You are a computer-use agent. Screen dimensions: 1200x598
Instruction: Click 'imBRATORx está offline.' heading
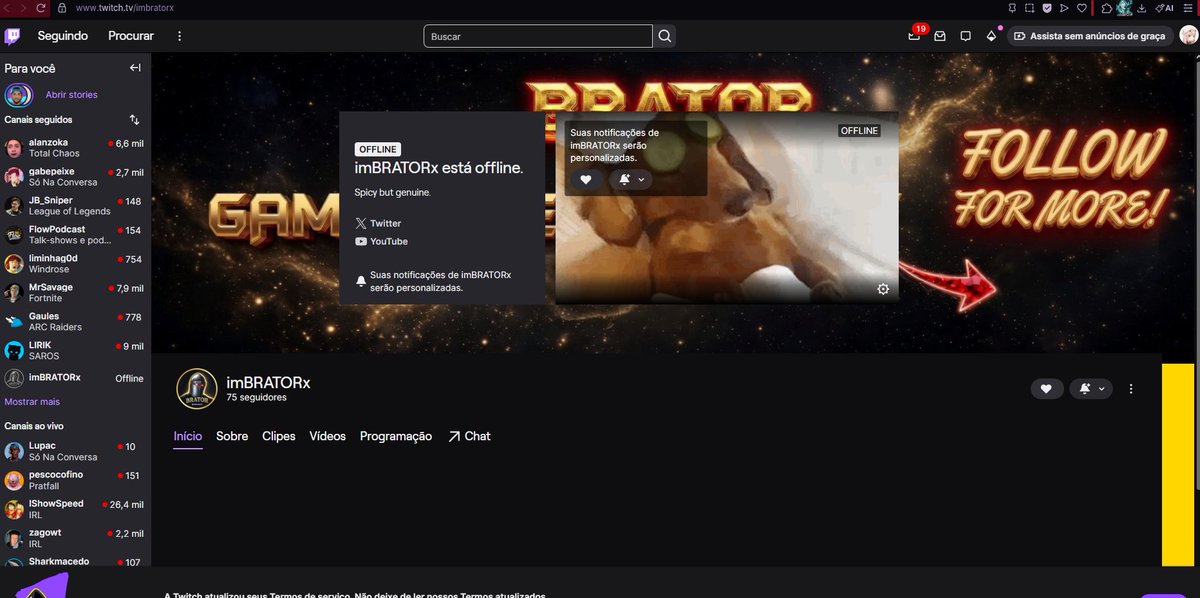click(x=439, y=168)
